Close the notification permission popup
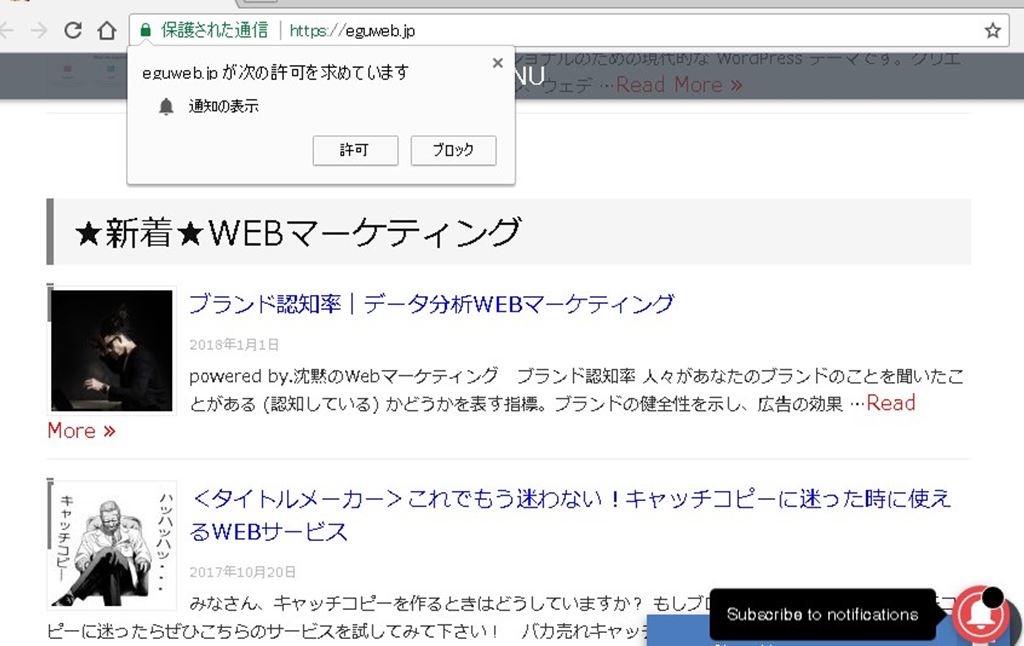This screenshot has width=1024, height=646. click(x=497, y=63)
